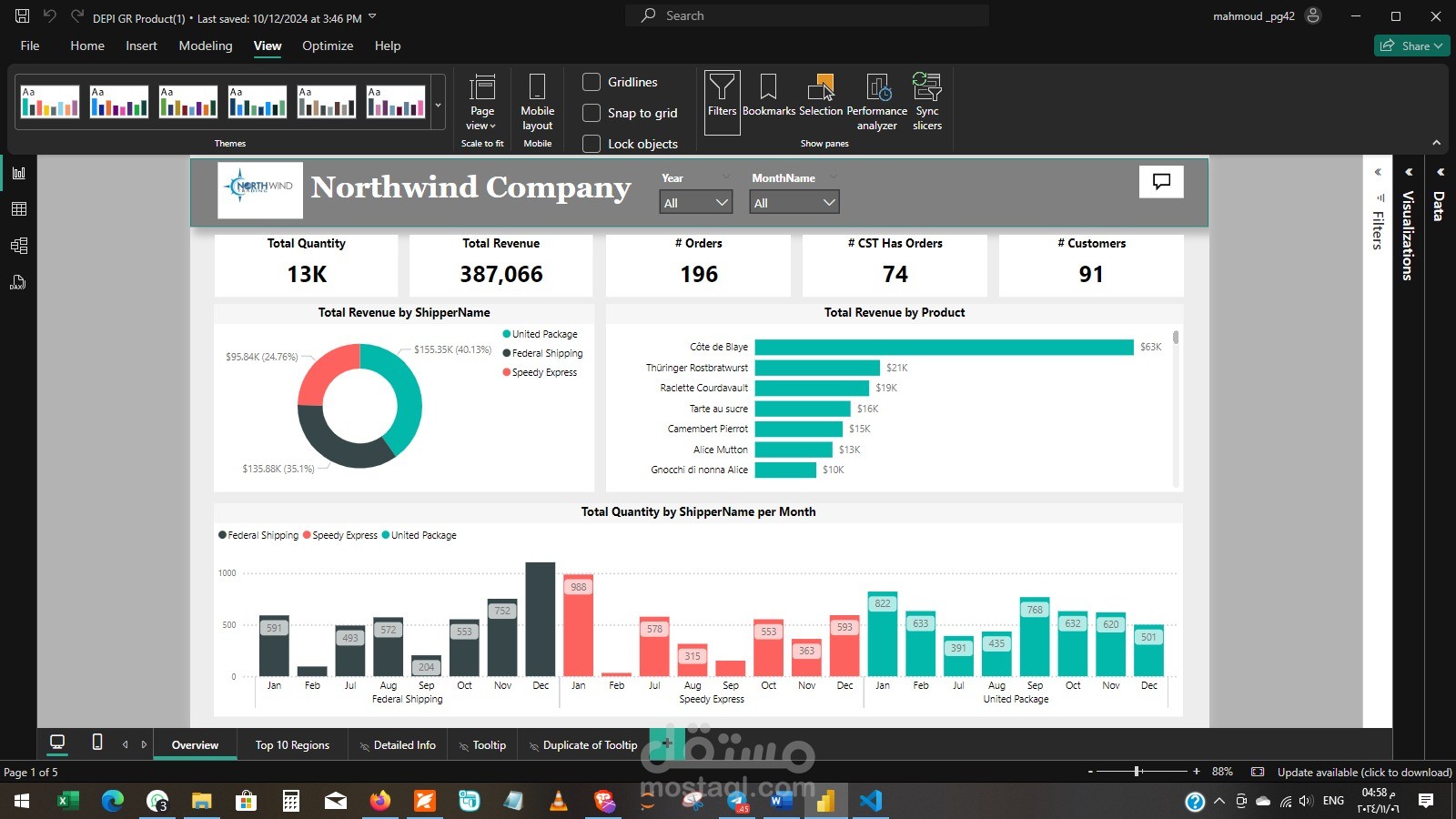Switch to Duplicate of Tooltip page tab
The image size is (1456, 819).
(x=583, y=744)
